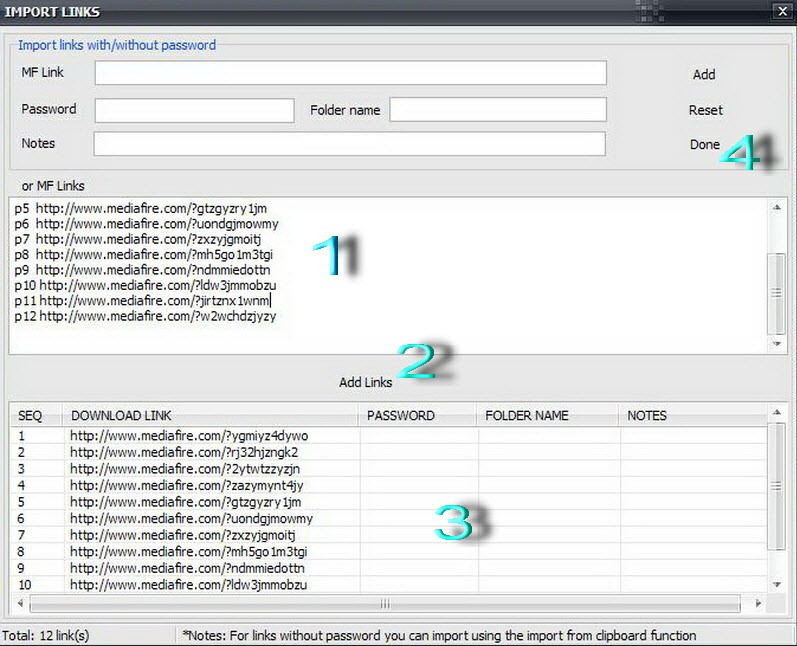Select the p11 jirtznx1wnm line in text box
797x646 pixels.
pos(142,300)
